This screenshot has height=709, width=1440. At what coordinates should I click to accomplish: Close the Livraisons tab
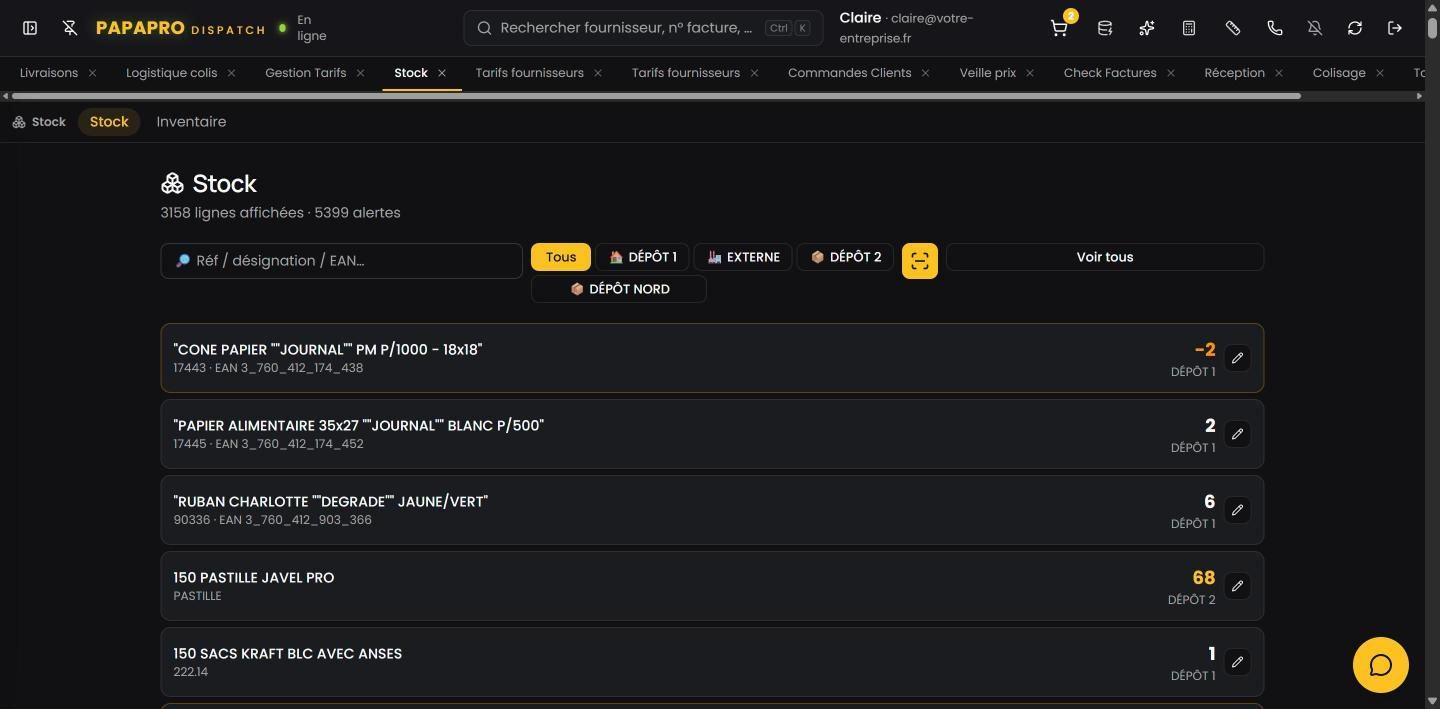[92, 73]
